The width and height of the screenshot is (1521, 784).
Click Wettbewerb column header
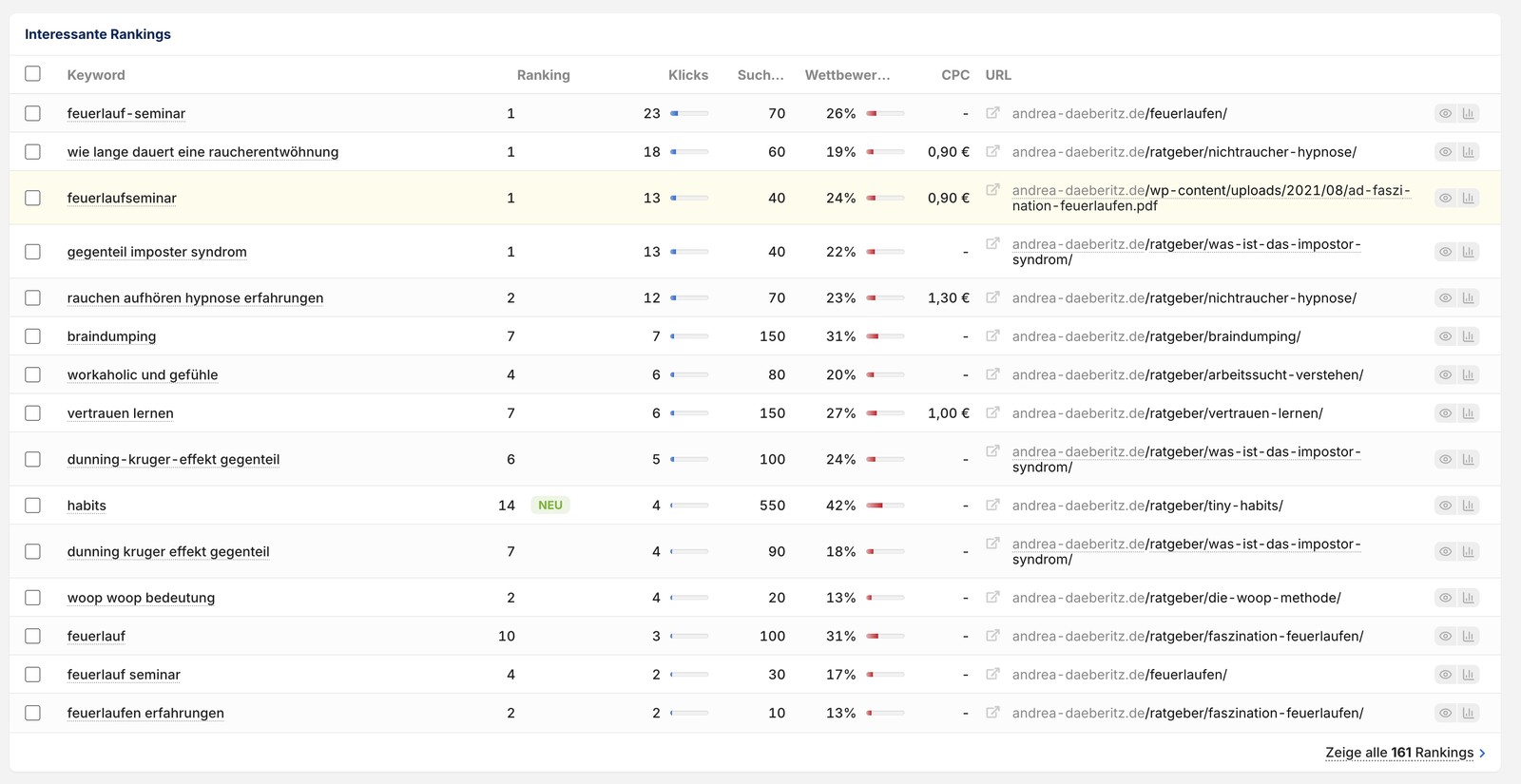coord(848,75)
